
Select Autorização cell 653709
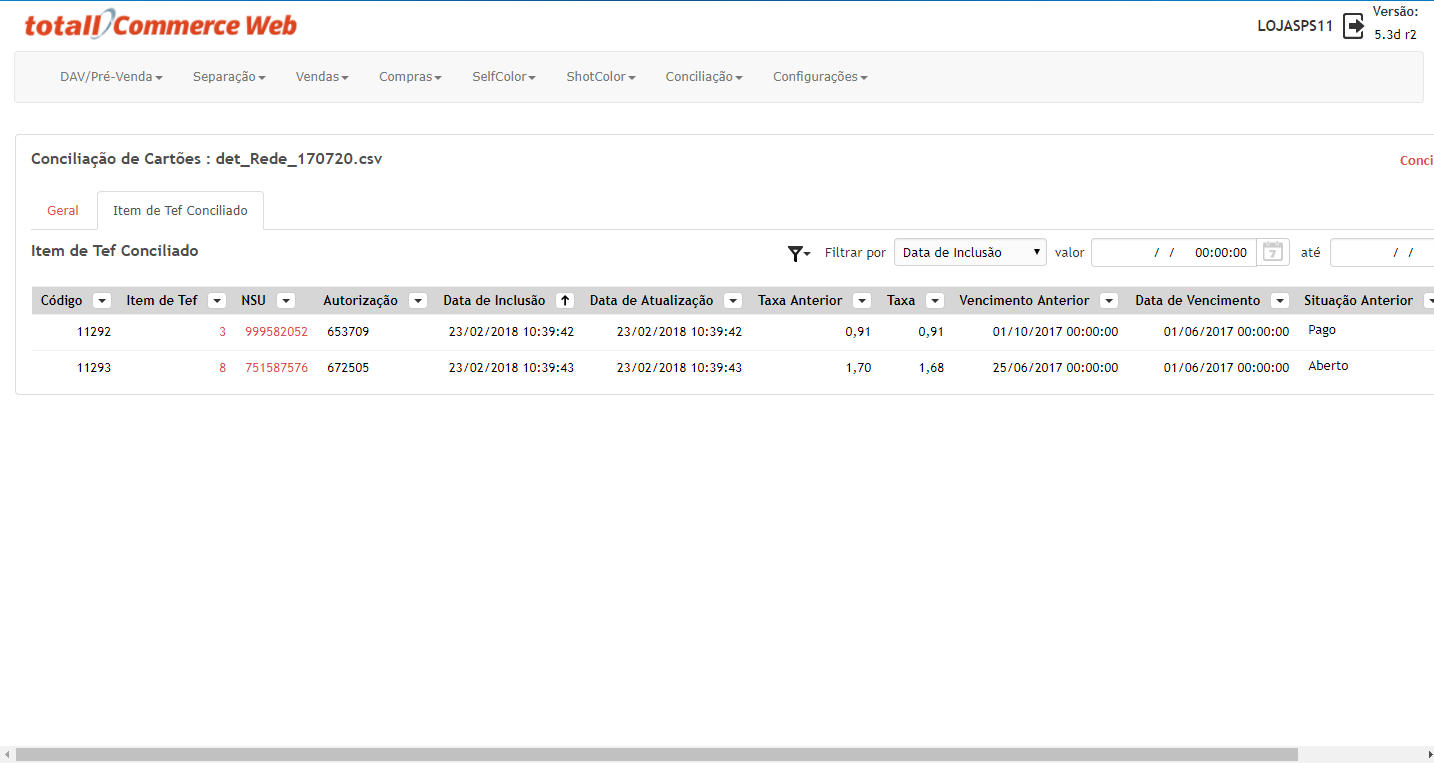click(348, 331)
